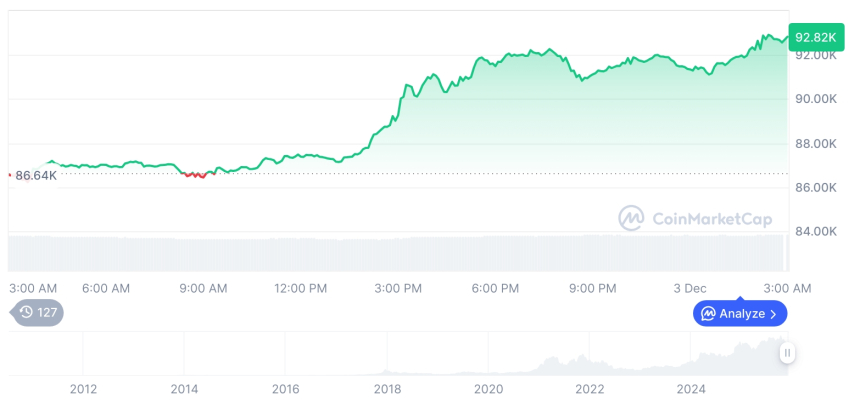Screen dimensions: 860x401
Task: Select the 2012 mark on the overview timeline
Action: pyautogui.click(x=83, y=389)
